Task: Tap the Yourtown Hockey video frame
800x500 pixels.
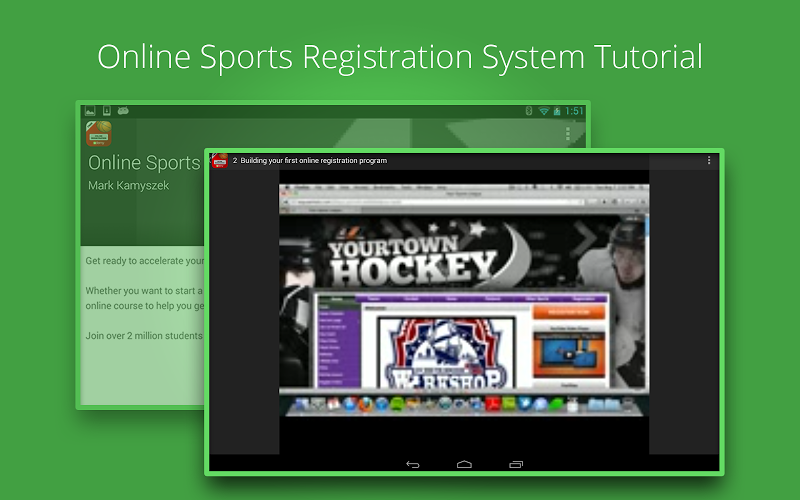Action: (464, 300)
